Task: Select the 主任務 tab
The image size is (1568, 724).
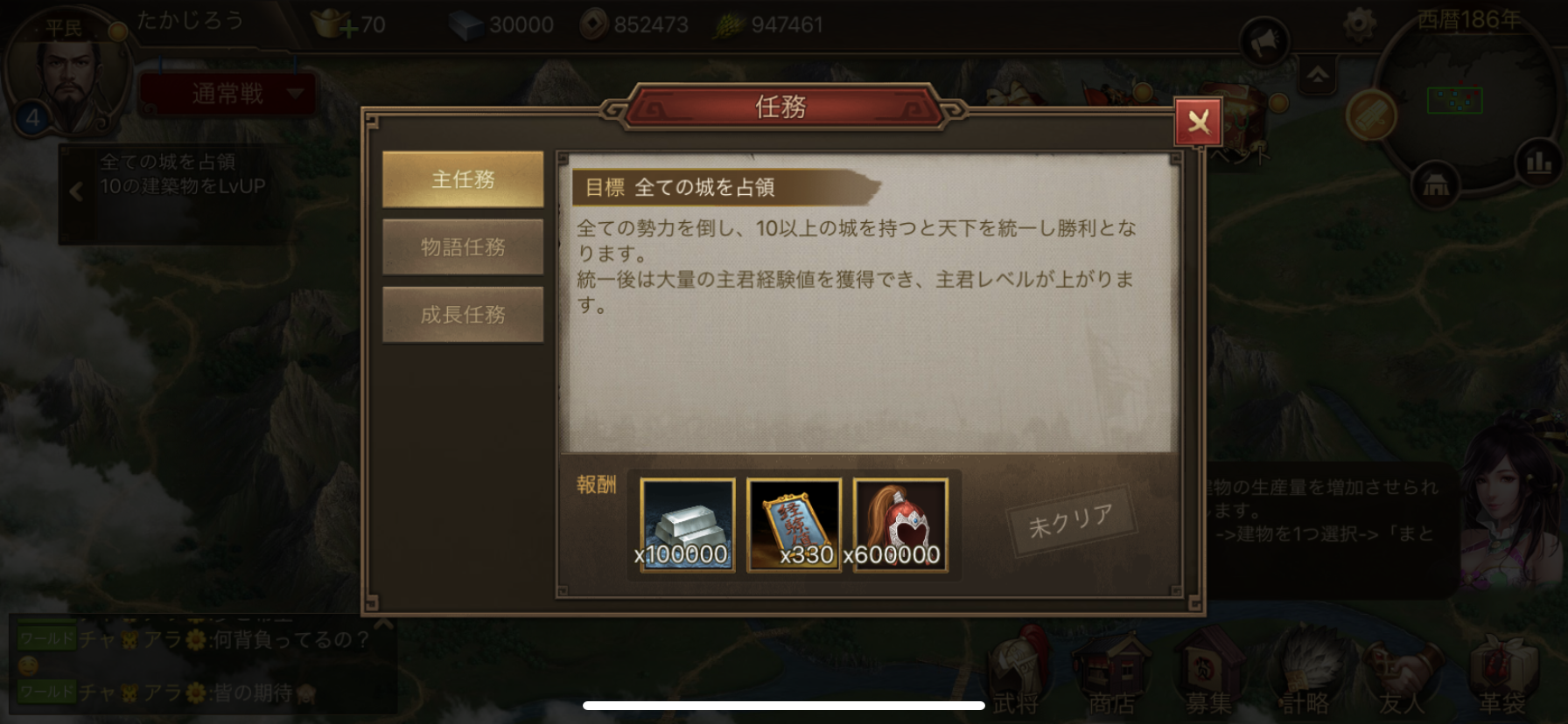Action: tap(463, 179)
